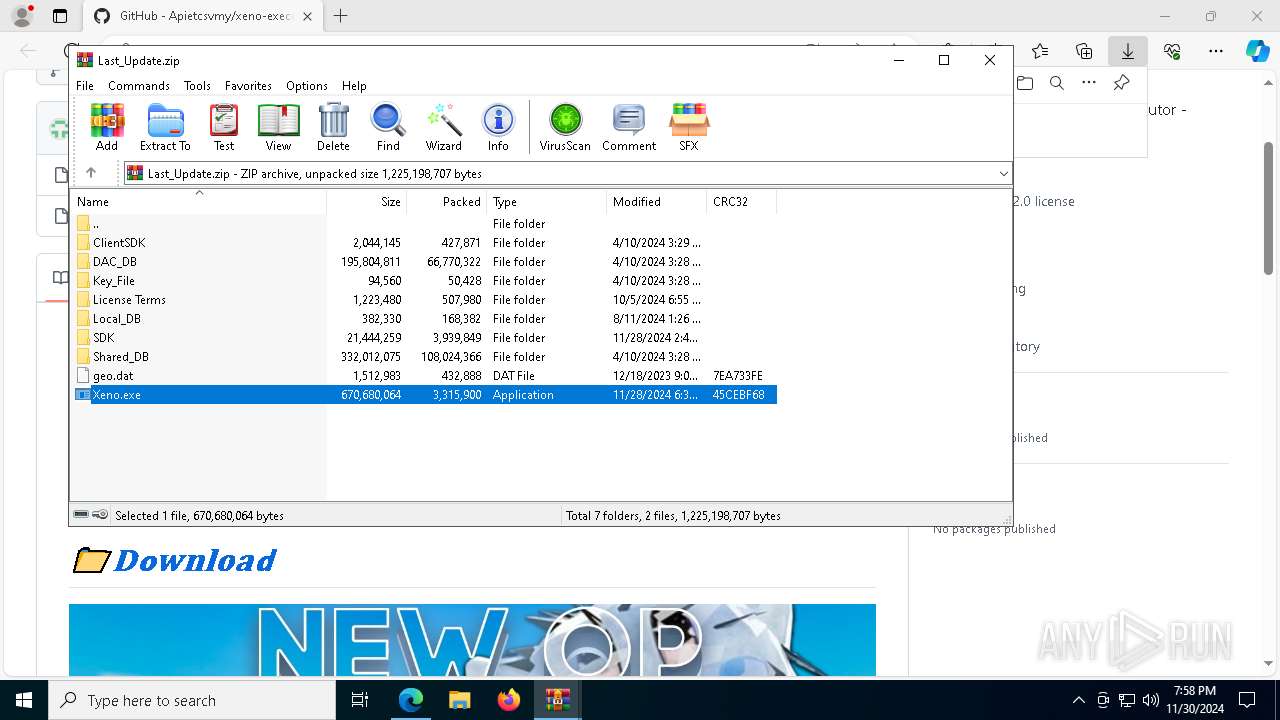Open the Help menu

(354, 86)
